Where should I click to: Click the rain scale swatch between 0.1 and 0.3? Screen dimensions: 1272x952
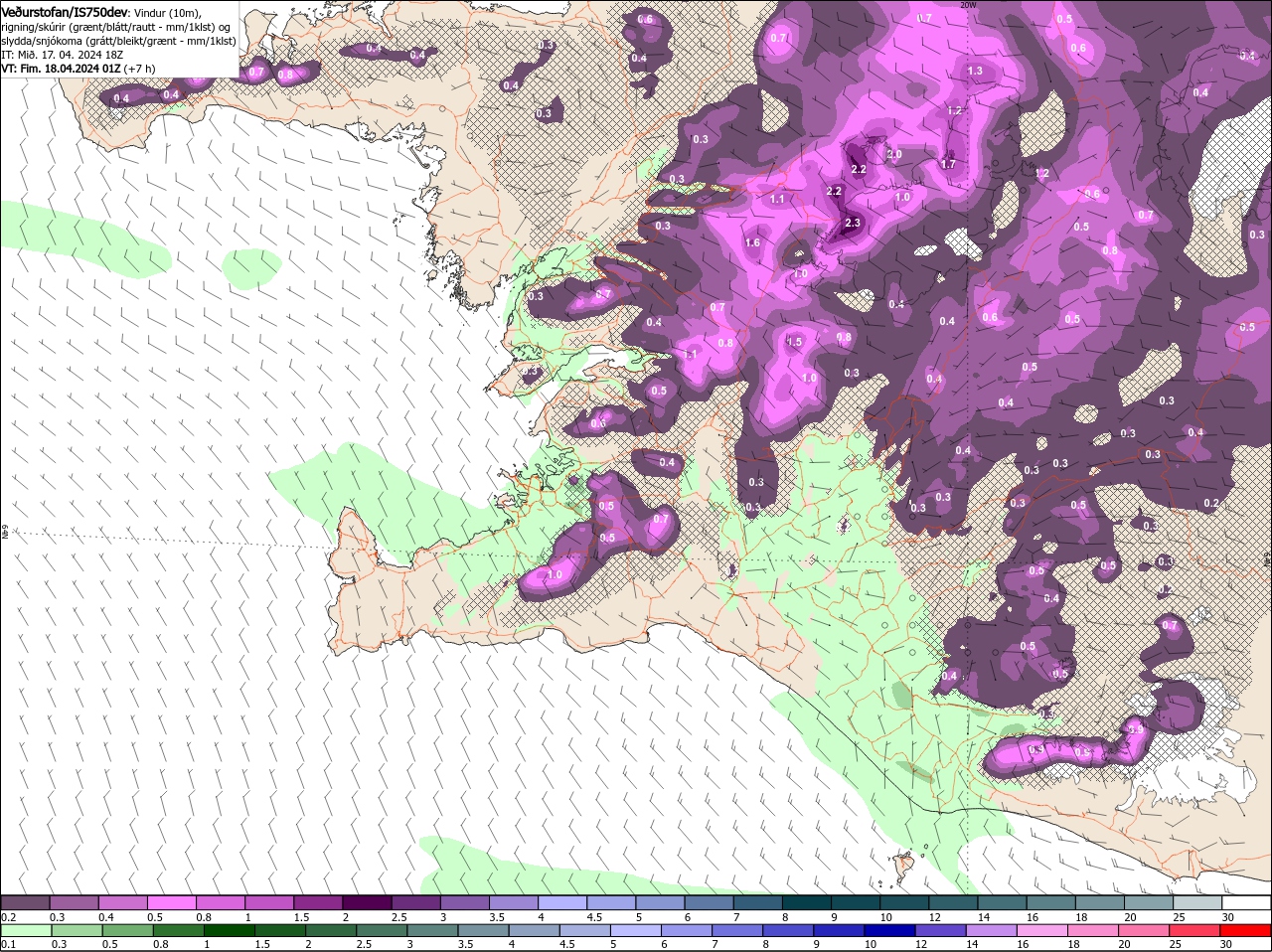point(28,930)
